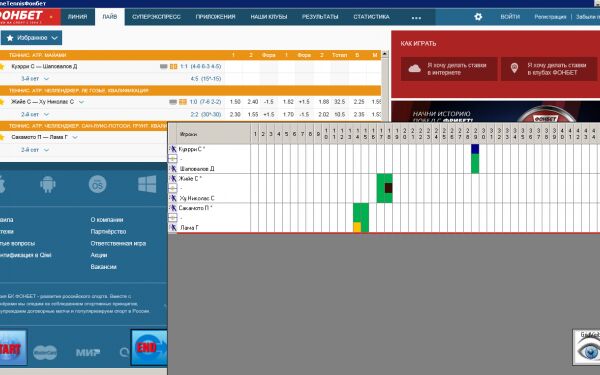
Task: Click the player icon beside Сакамото П
Action: coord(173,208)
